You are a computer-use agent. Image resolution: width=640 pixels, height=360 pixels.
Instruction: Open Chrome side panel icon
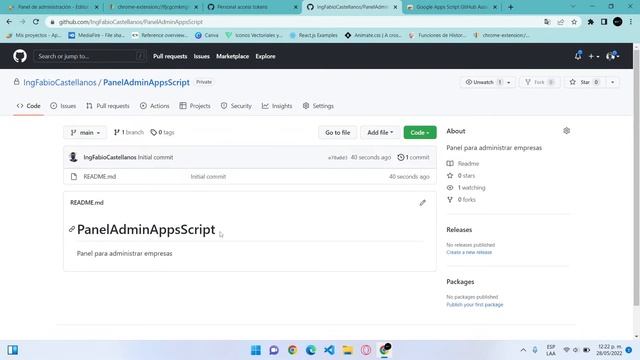(x=604, y=22)
